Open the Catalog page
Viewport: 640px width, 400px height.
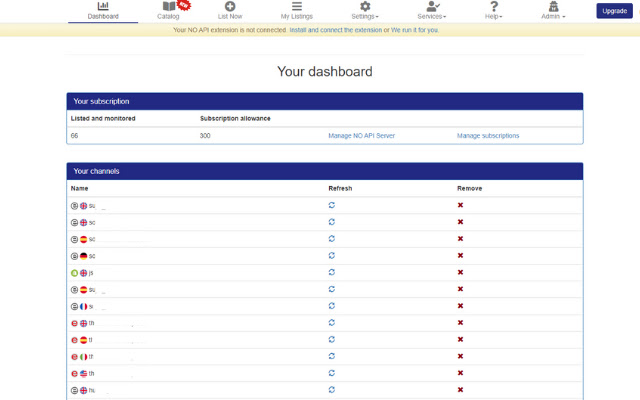(x=168, y=11)
